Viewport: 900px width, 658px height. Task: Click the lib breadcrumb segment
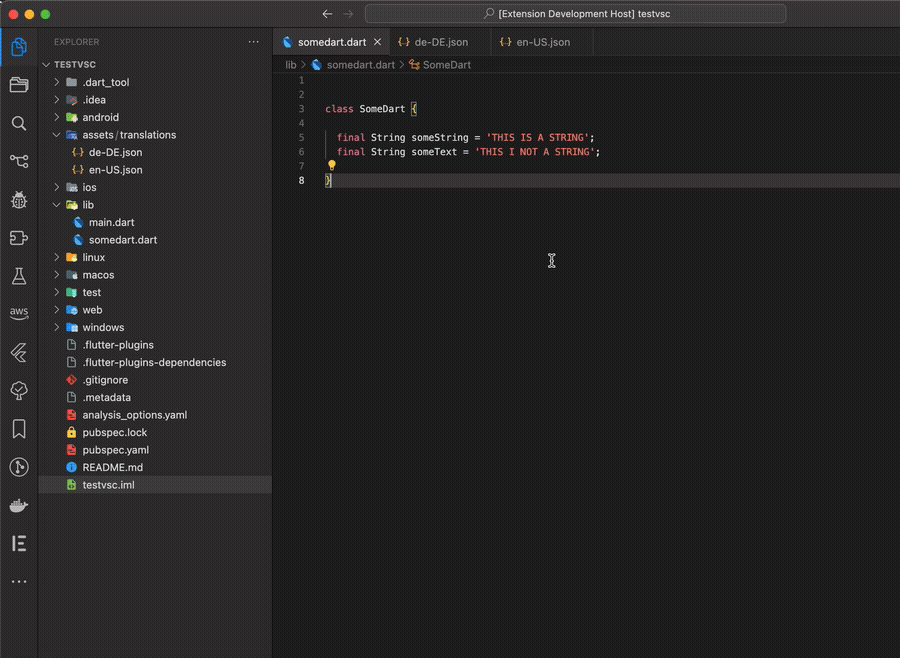click(291, 65)
